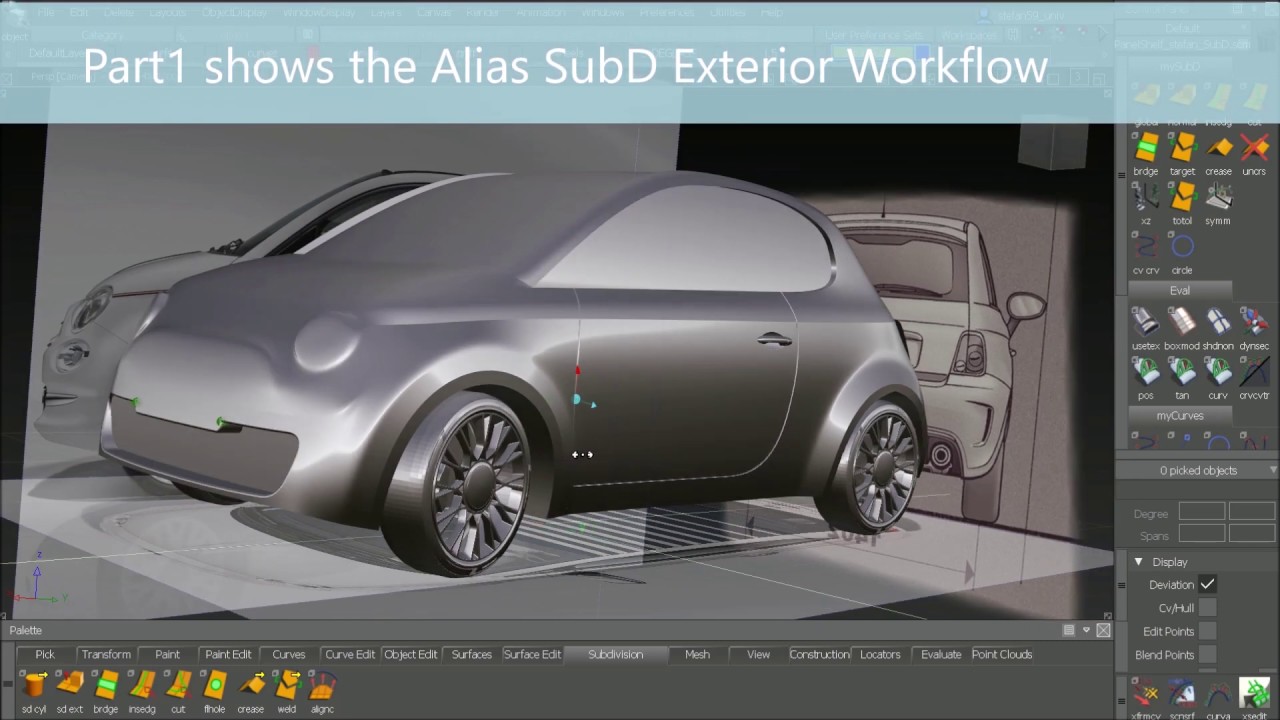1280x720 pixels.
Task: Pick the insedg insert edge tool
Action: tap(142, 686)
